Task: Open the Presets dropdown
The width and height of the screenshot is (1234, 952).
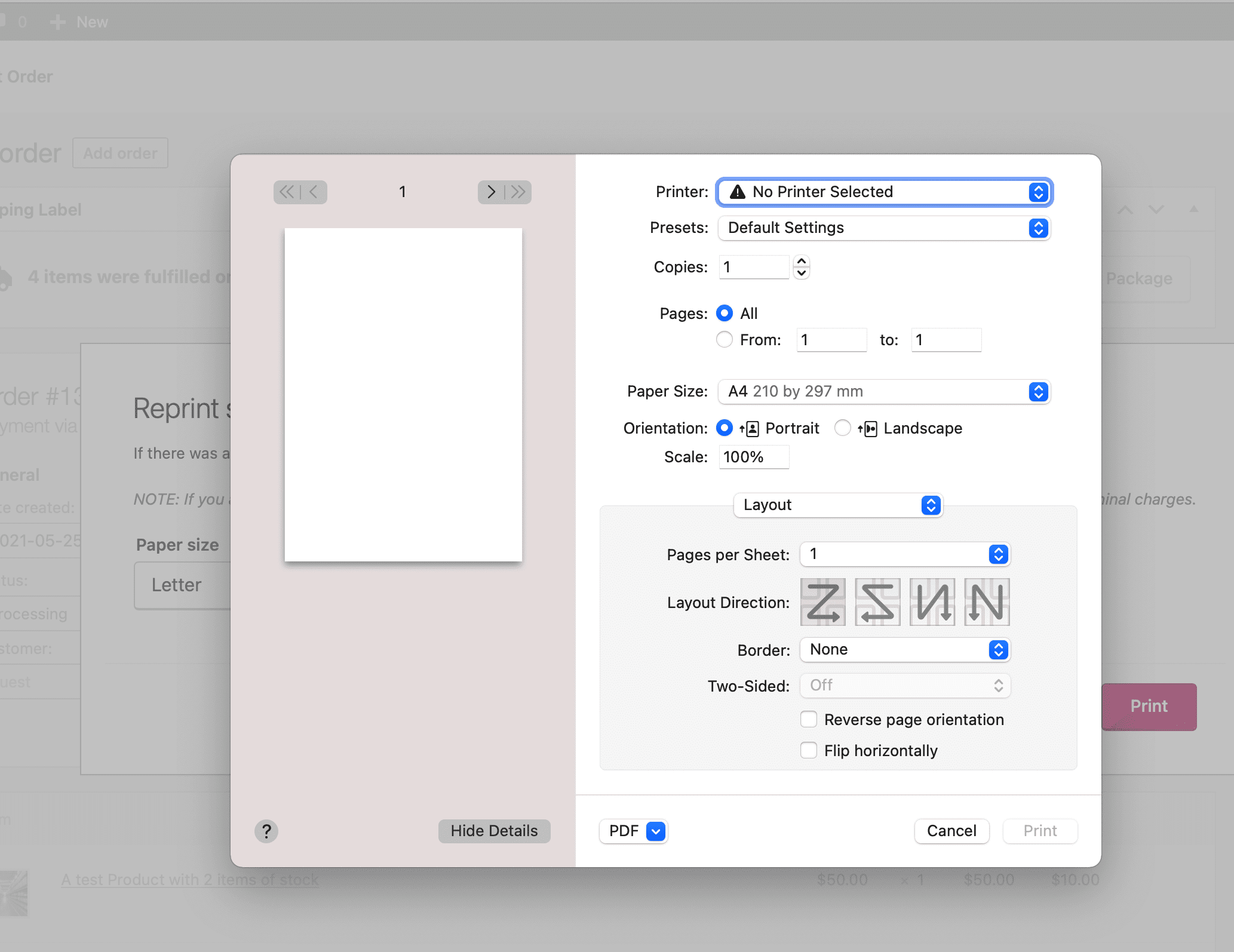Action: [884, 228]
